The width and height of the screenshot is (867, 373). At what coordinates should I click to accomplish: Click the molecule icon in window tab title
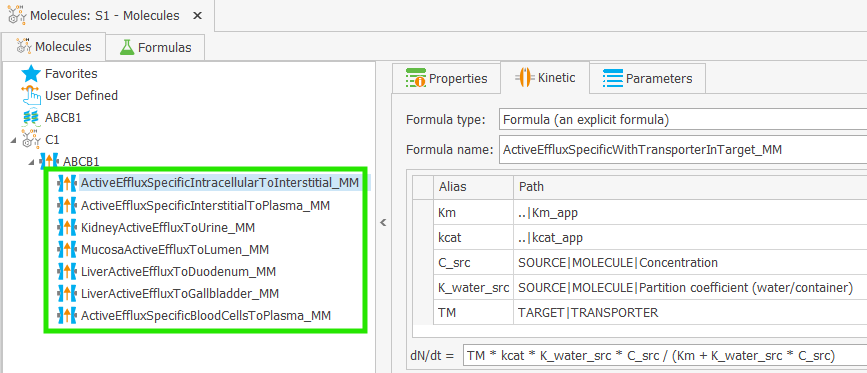[17, 15]
